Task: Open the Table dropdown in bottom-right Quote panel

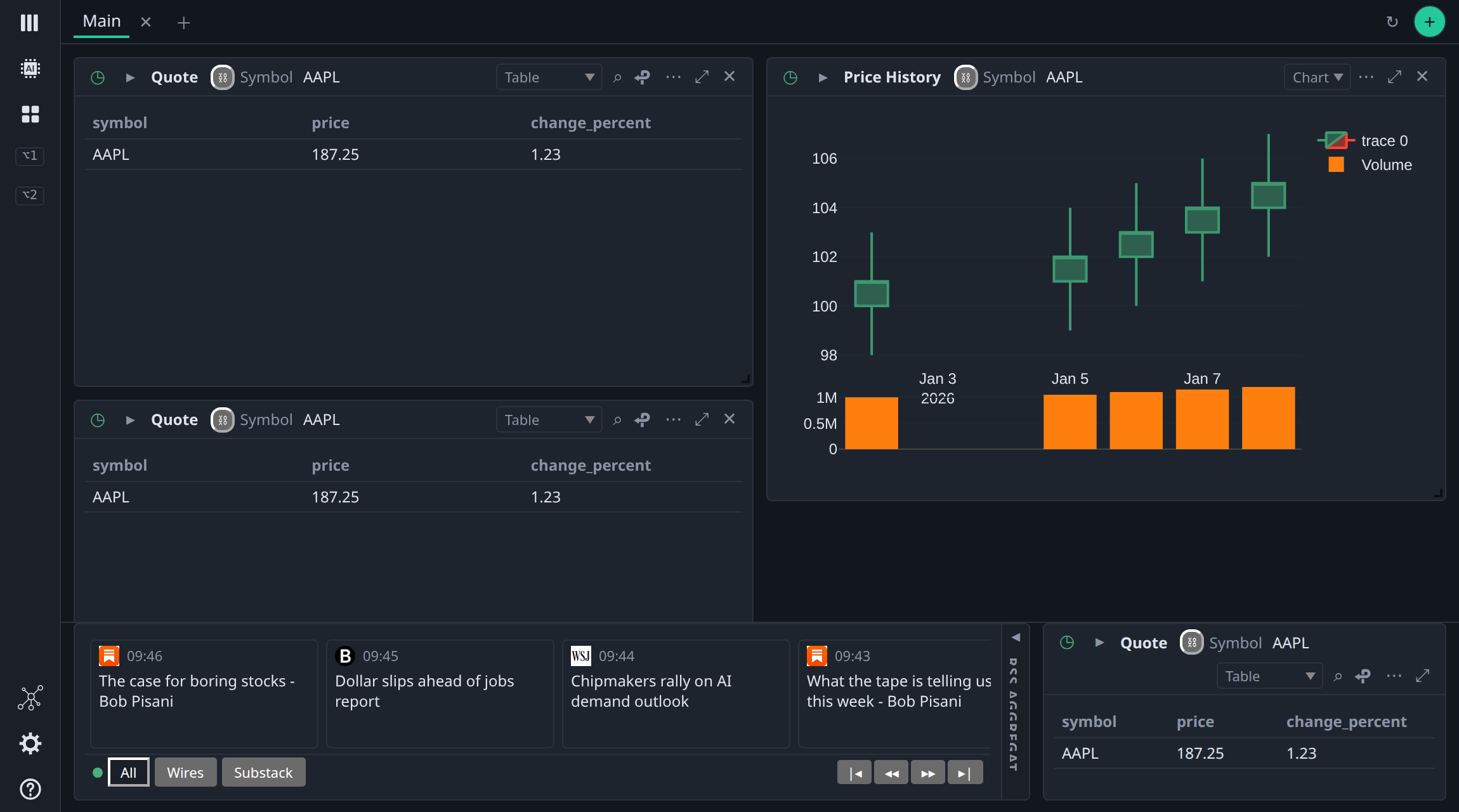Action: [x=1269, y=676]
